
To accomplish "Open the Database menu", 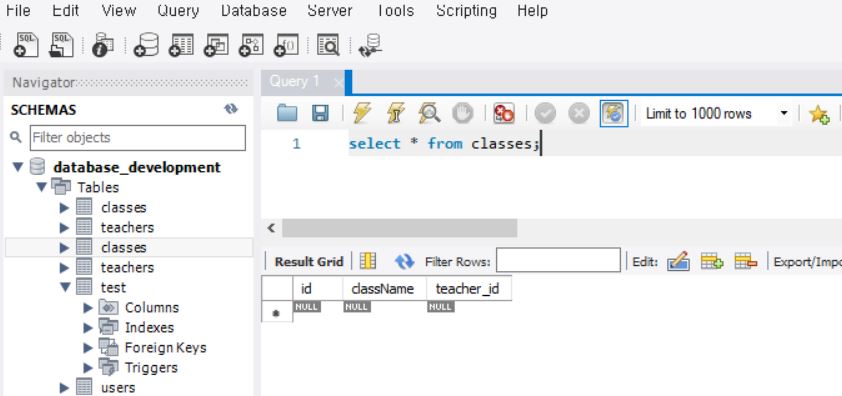I will tap(253, 10).
